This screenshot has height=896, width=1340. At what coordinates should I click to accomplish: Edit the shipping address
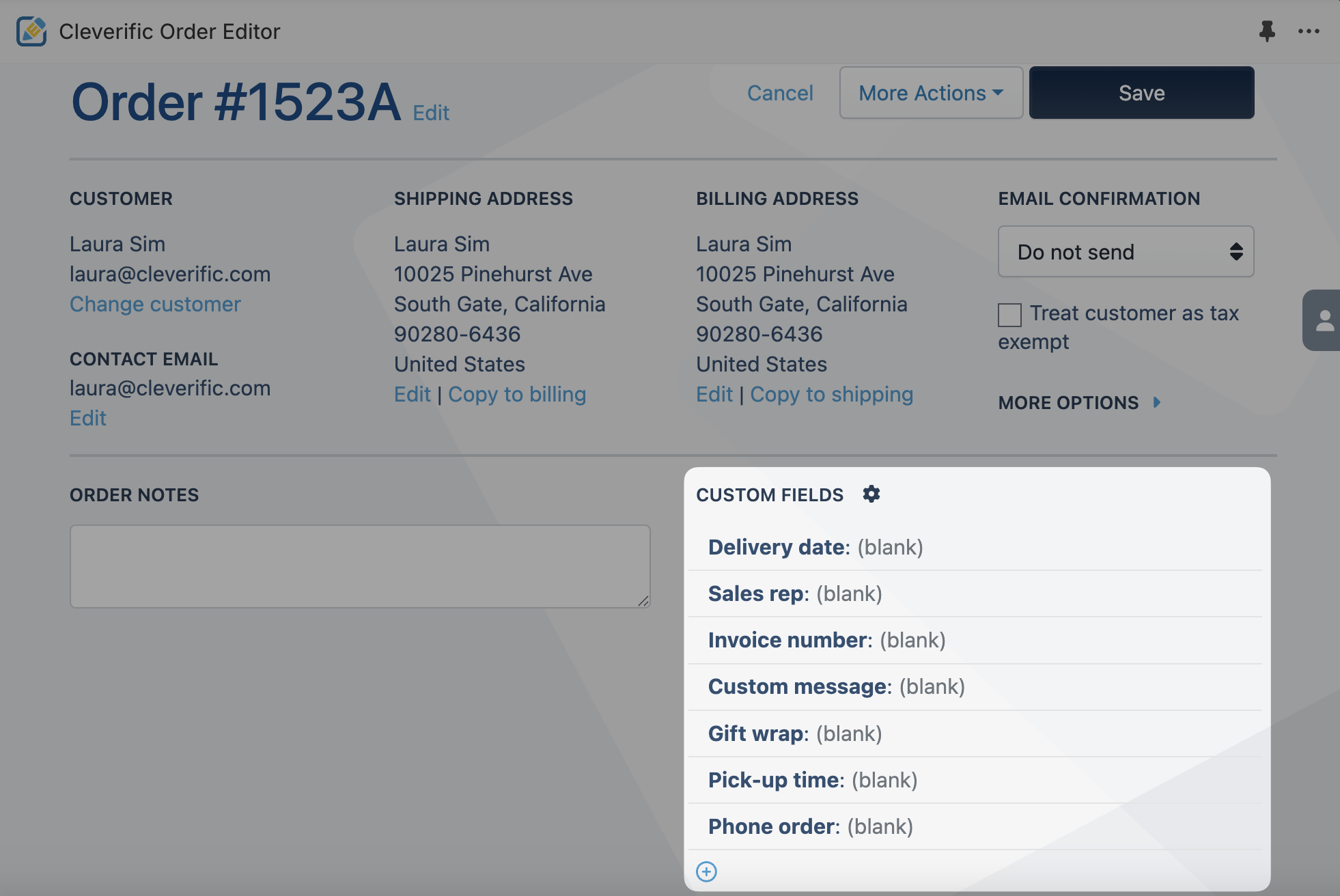pos(413,394)
